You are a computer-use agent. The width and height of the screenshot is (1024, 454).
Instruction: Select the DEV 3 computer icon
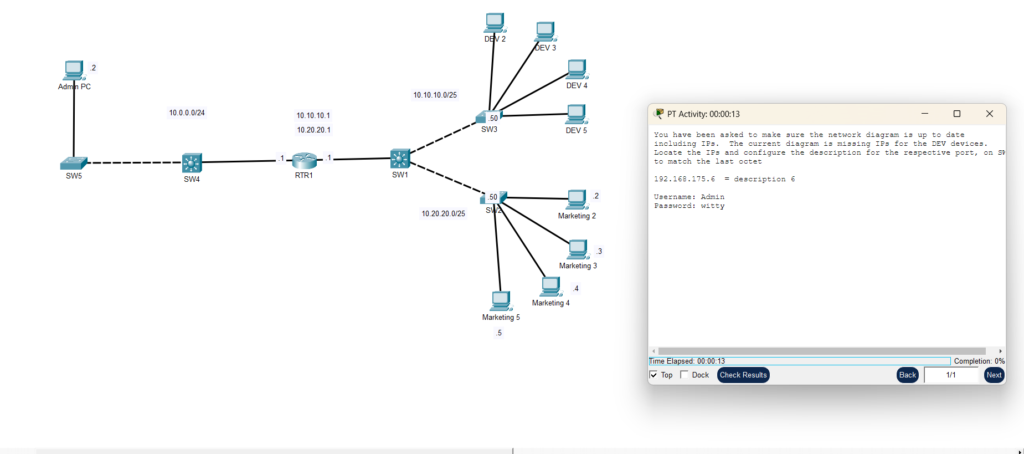point(545,31)
